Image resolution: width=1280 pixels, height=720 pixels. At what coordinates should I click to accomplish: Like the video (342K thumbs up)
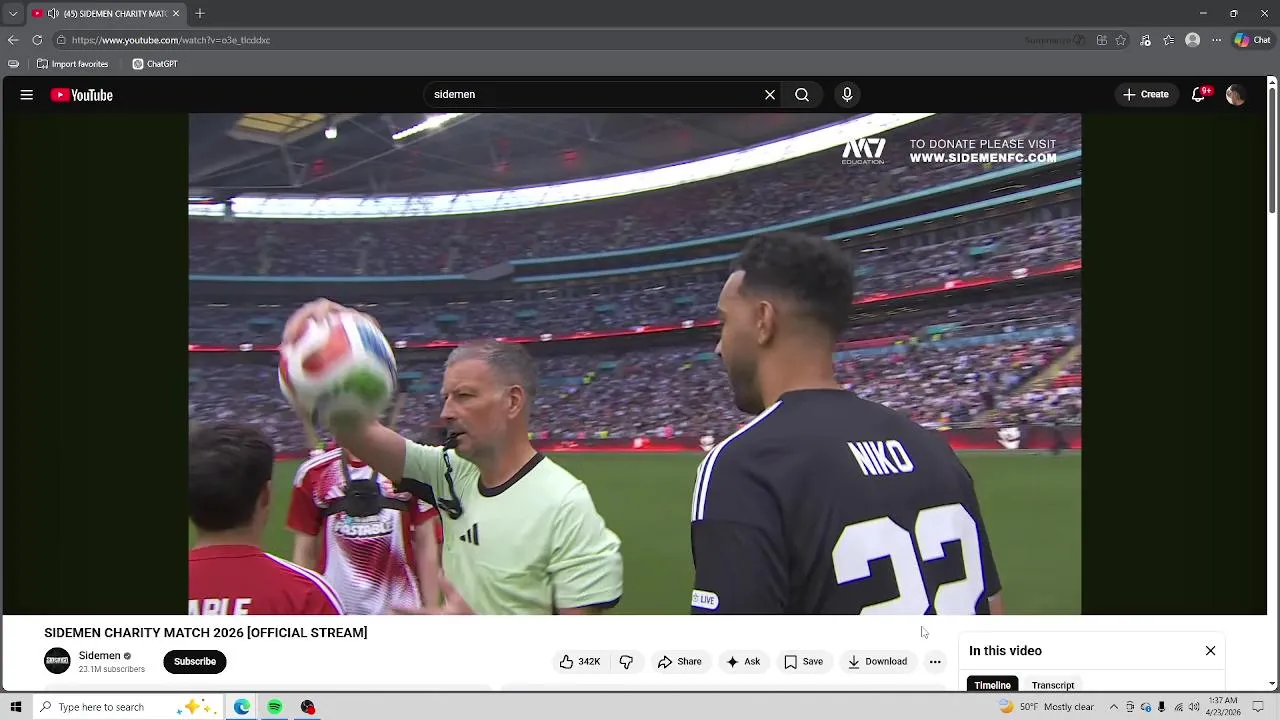coord(580,662)
